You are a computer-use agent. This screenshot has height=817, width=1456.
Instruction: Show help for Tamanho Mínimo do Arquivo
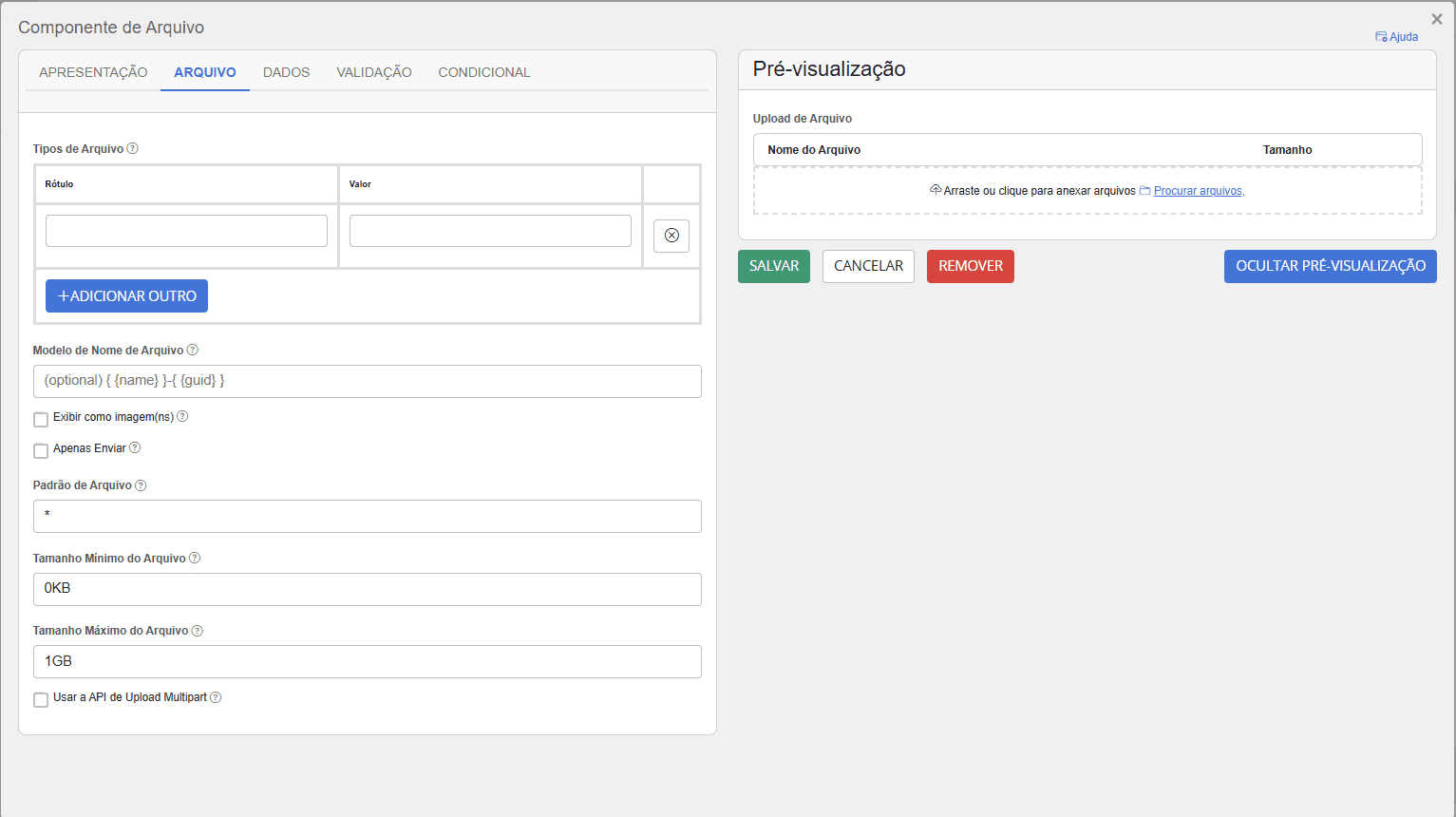[x=195, y=558]
